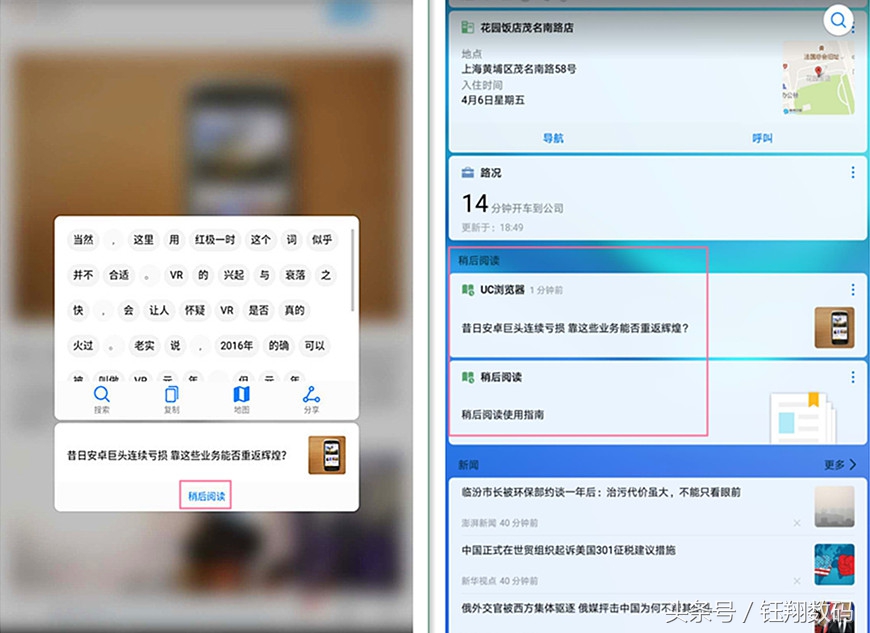Open news 中国正式在世贸组织起诉美国301
Viewport: 870px width, 633px height.
(x=569, y=550)
